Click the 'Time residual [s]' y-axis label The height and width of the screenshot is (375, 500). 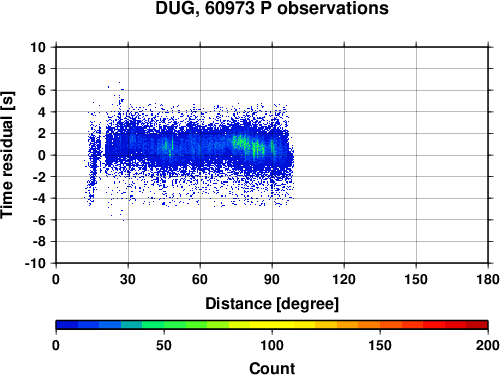[7, 155]
